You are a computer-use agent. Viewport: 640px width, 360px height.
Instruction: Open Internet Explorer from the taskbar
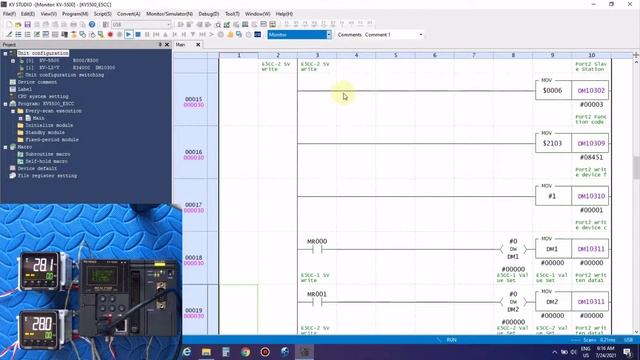point(187,351)
